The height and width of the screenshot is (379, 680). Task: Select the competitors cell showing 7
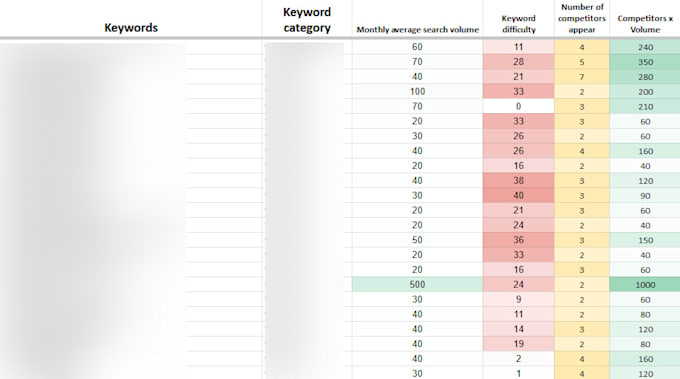[582, 77]
